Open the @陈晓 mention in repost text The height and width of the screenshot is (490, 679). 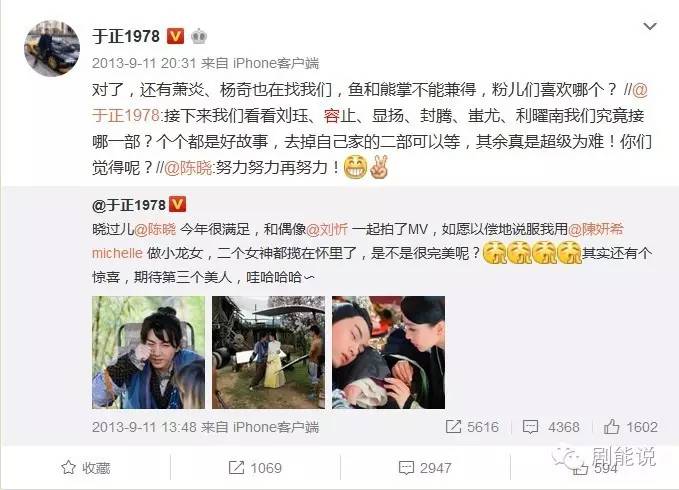[x=188, y=168]
